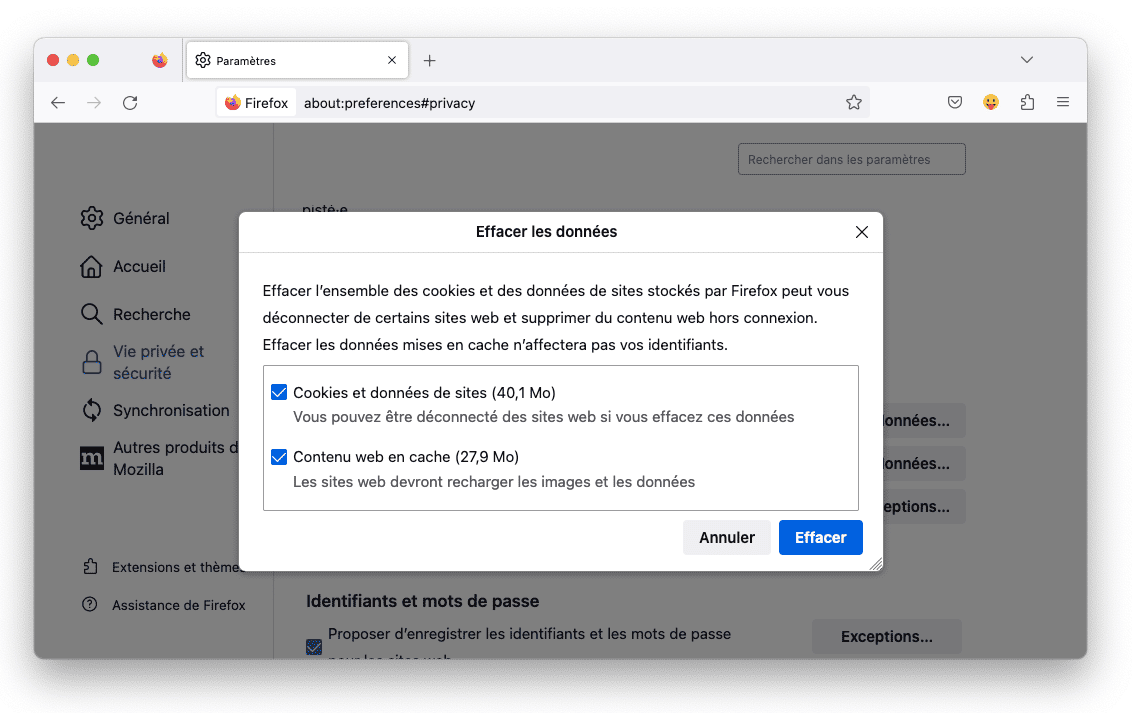The image size is (1132, 713).
Task: Click the emoji face extension icon
Action: pyautogui.click(x=991, y=103)
